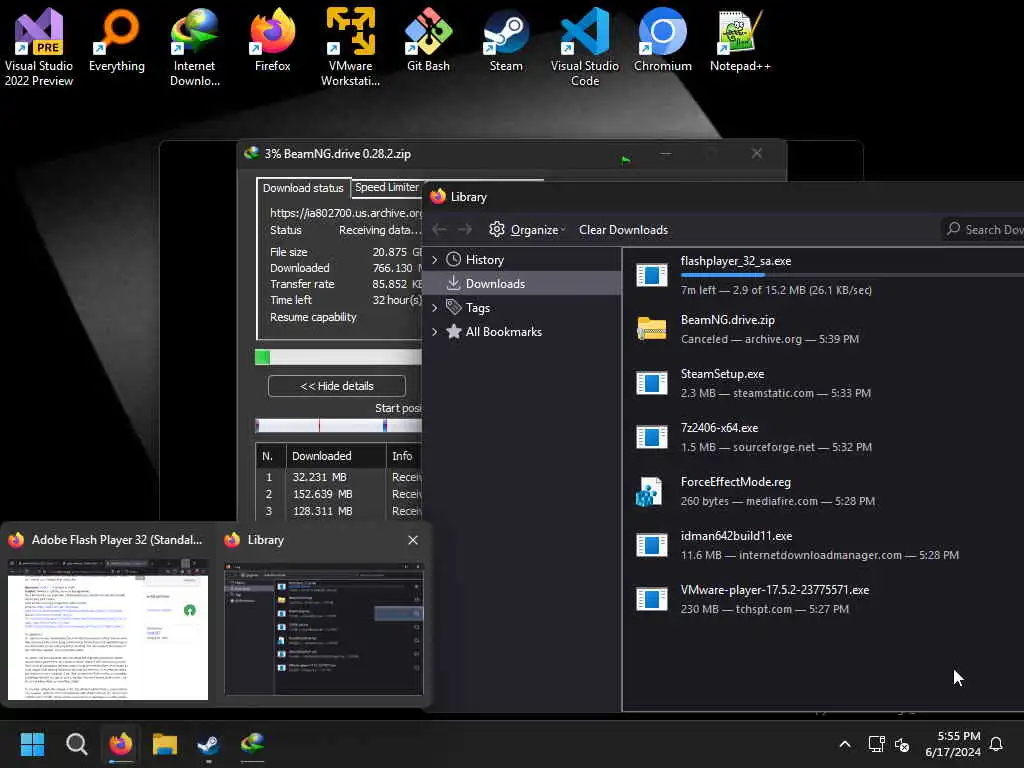
Task: Select History in the Library sidebar
Action: tap(522, 260)
